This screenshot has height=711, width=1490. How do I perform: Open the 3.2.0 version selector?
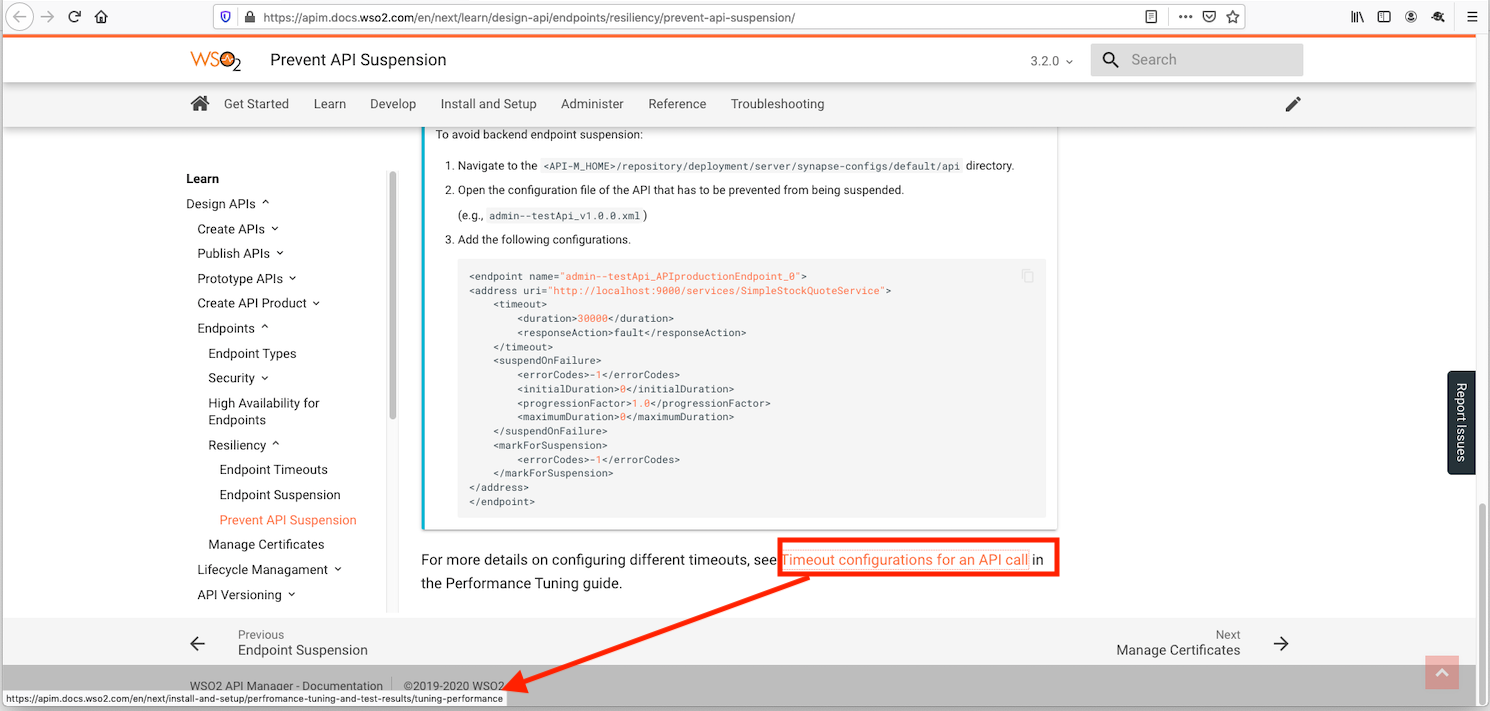tap(1051, 60)
